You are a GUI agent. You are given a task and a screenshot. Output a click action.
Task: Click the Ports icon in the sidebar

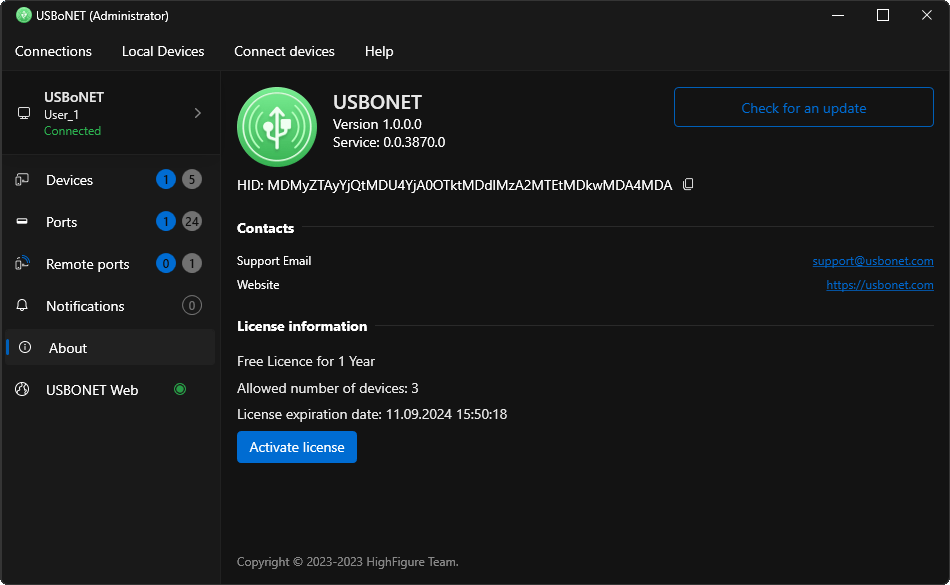pyautogui.click(x=22, y=222)
